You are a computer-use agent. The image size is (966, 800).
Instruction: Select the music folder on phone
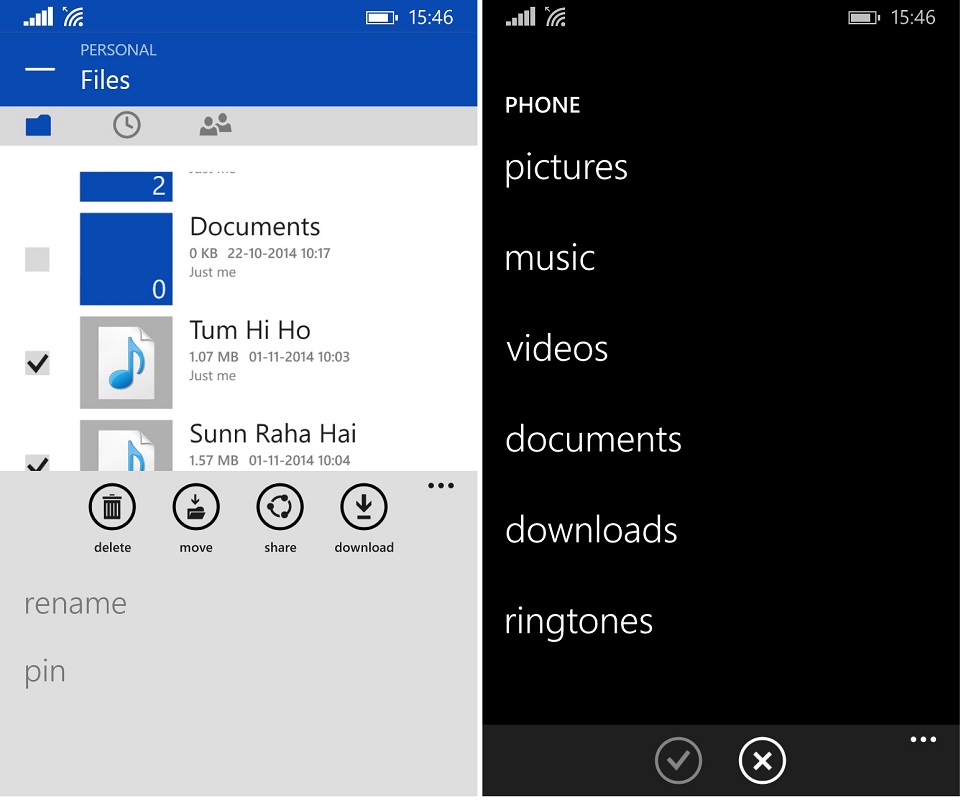pyautogui.click(x=550, y=258)
